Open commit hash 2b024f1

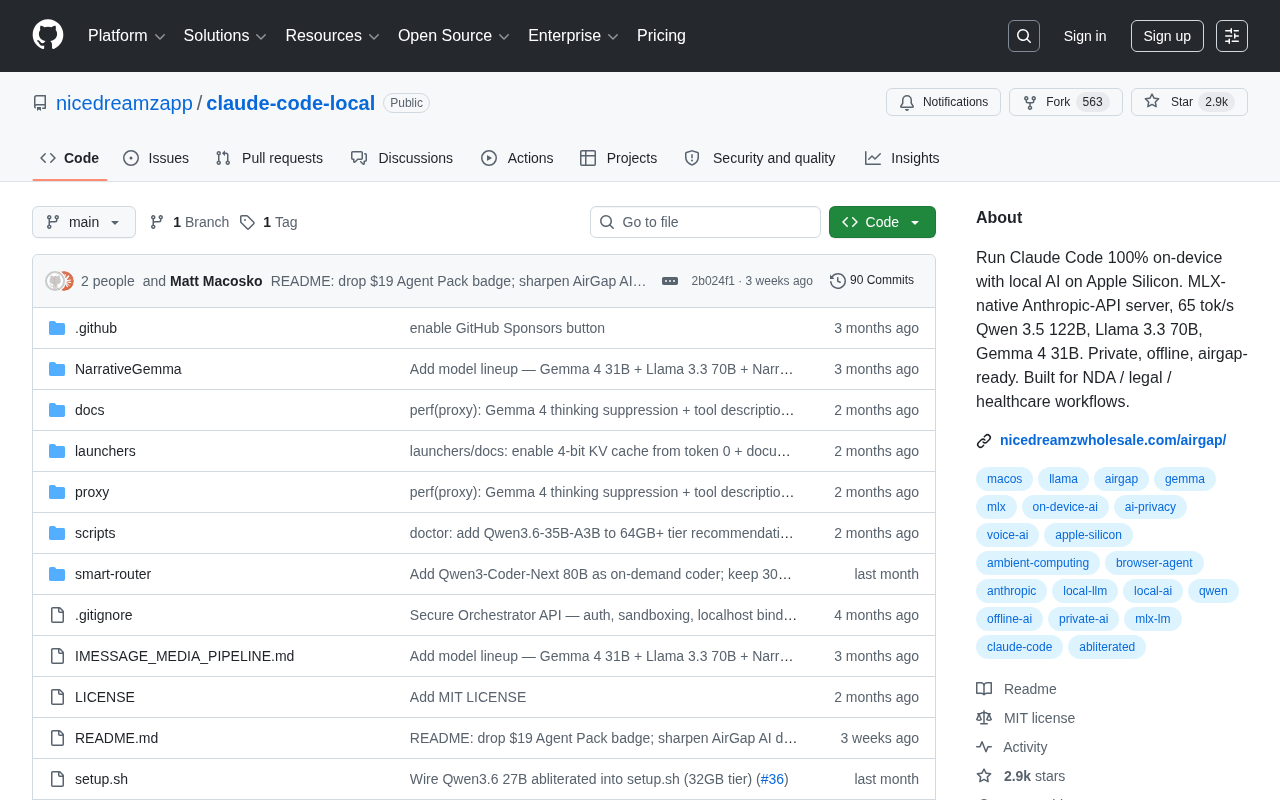click(x=713, y=281)
